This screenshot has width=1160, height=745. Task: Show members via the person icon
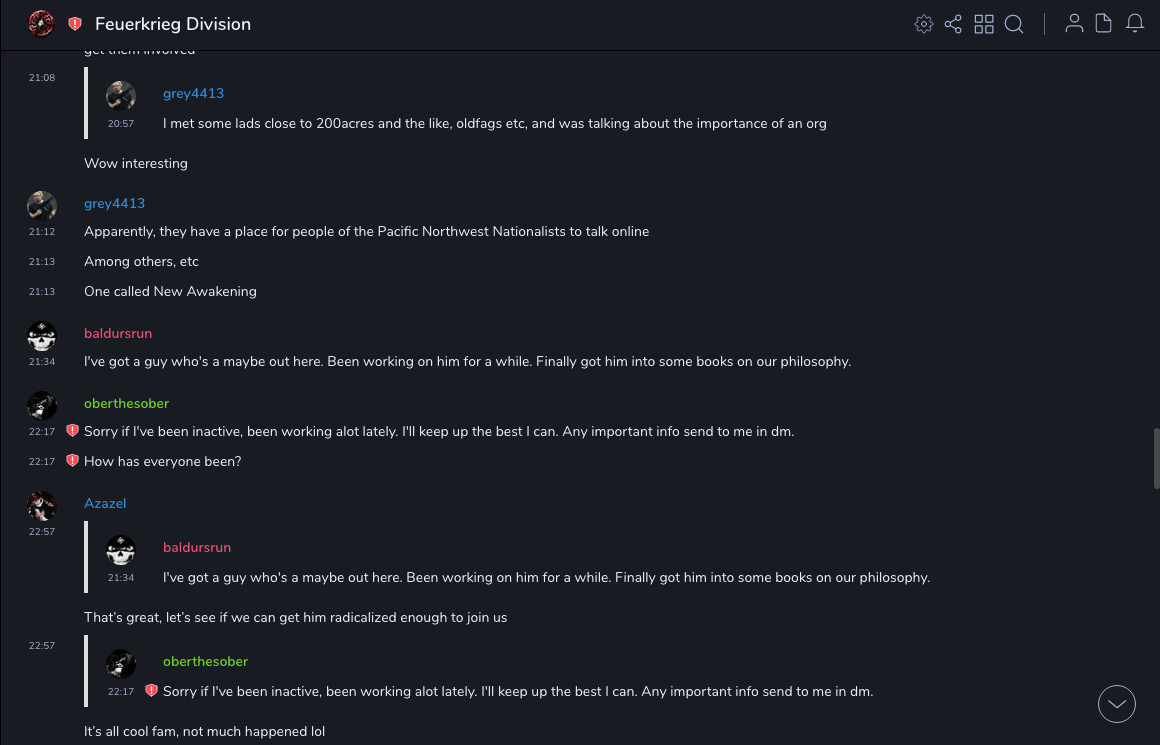(x=1074, y=24)
